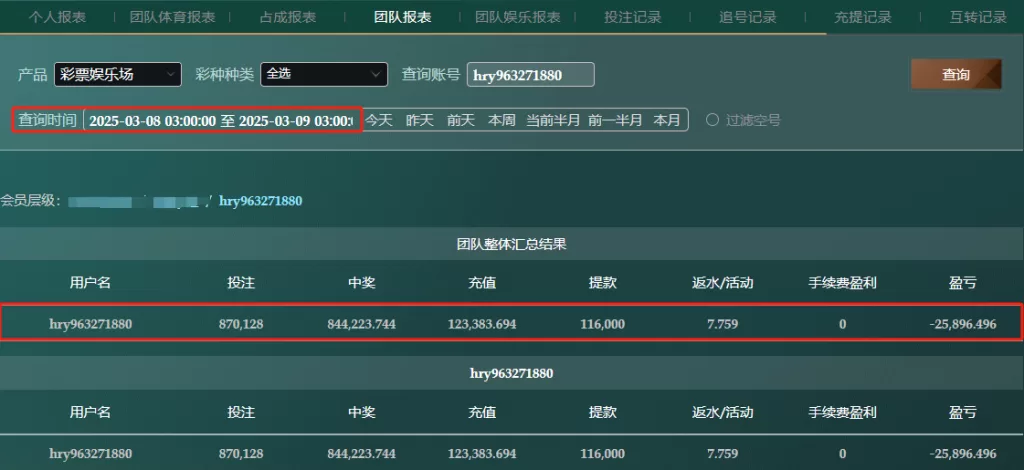Select the 占成报表 tab
1024x470 pixels.
[288, 17]
